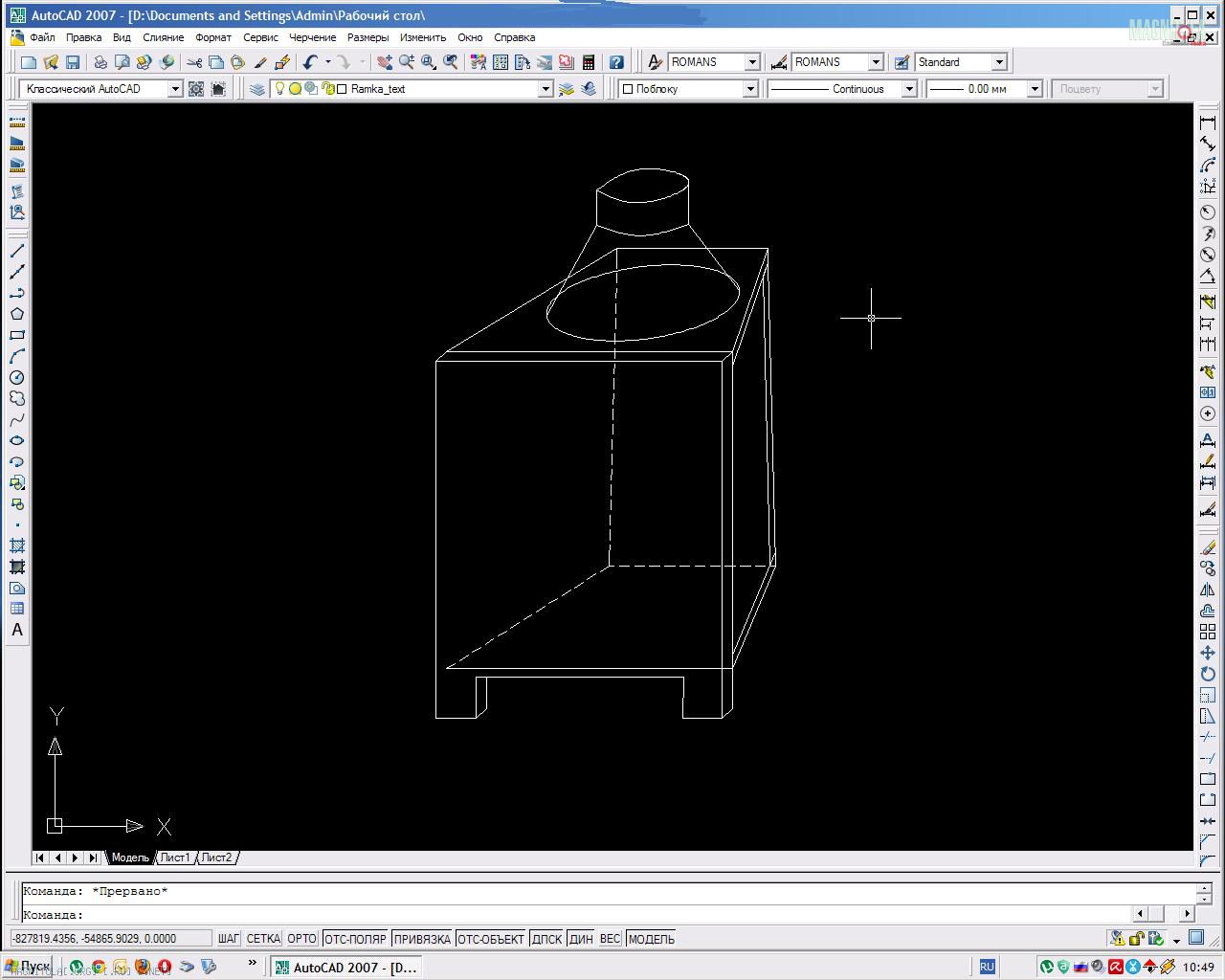The image size is (1225, 980).
Task: Expand the dimension style ROMANS dropdown
Action: [x=876, y=62]
